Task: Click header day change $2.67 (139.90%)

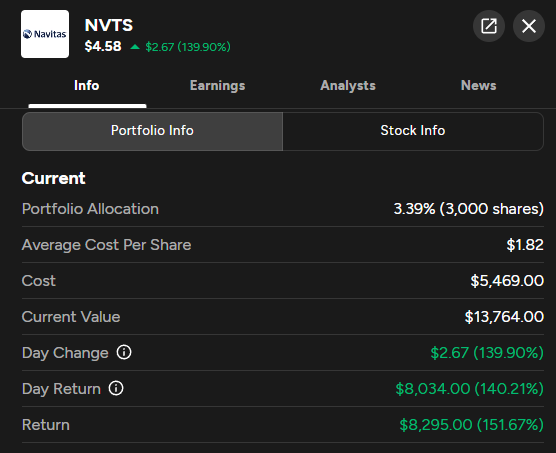Action: click(x=188, y=47)
